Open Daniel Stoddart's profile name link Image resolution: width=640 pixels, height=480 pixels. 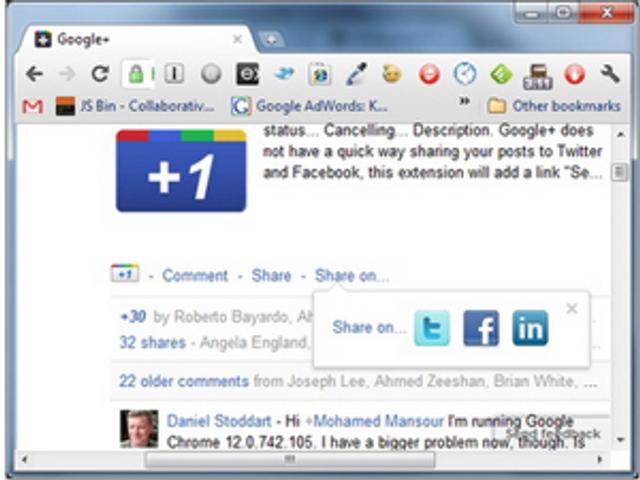pyautogui.click(x=219, y=421)
